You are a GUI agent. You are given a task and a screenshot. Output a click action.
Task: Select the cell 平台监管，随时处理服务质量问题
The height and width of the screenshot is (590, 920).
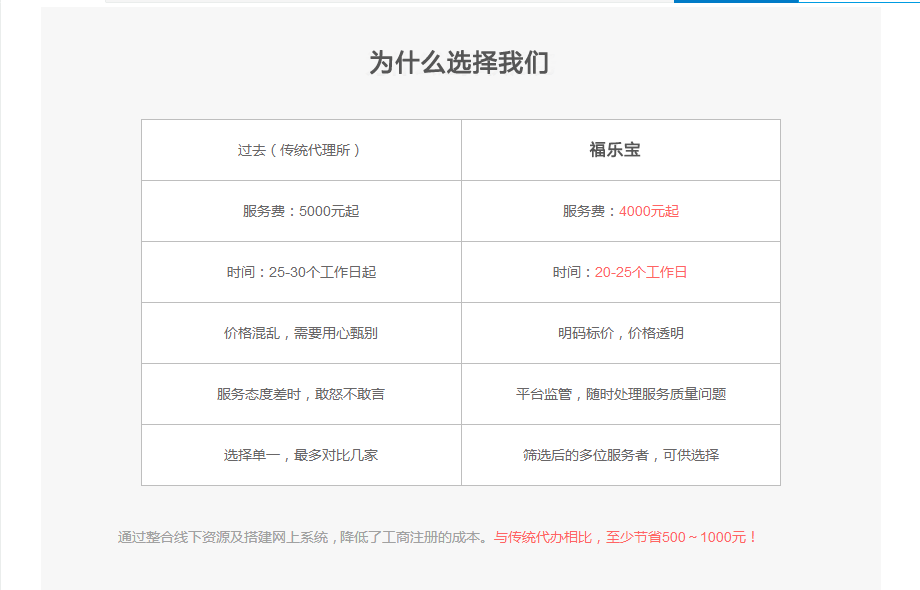(621, 394)
